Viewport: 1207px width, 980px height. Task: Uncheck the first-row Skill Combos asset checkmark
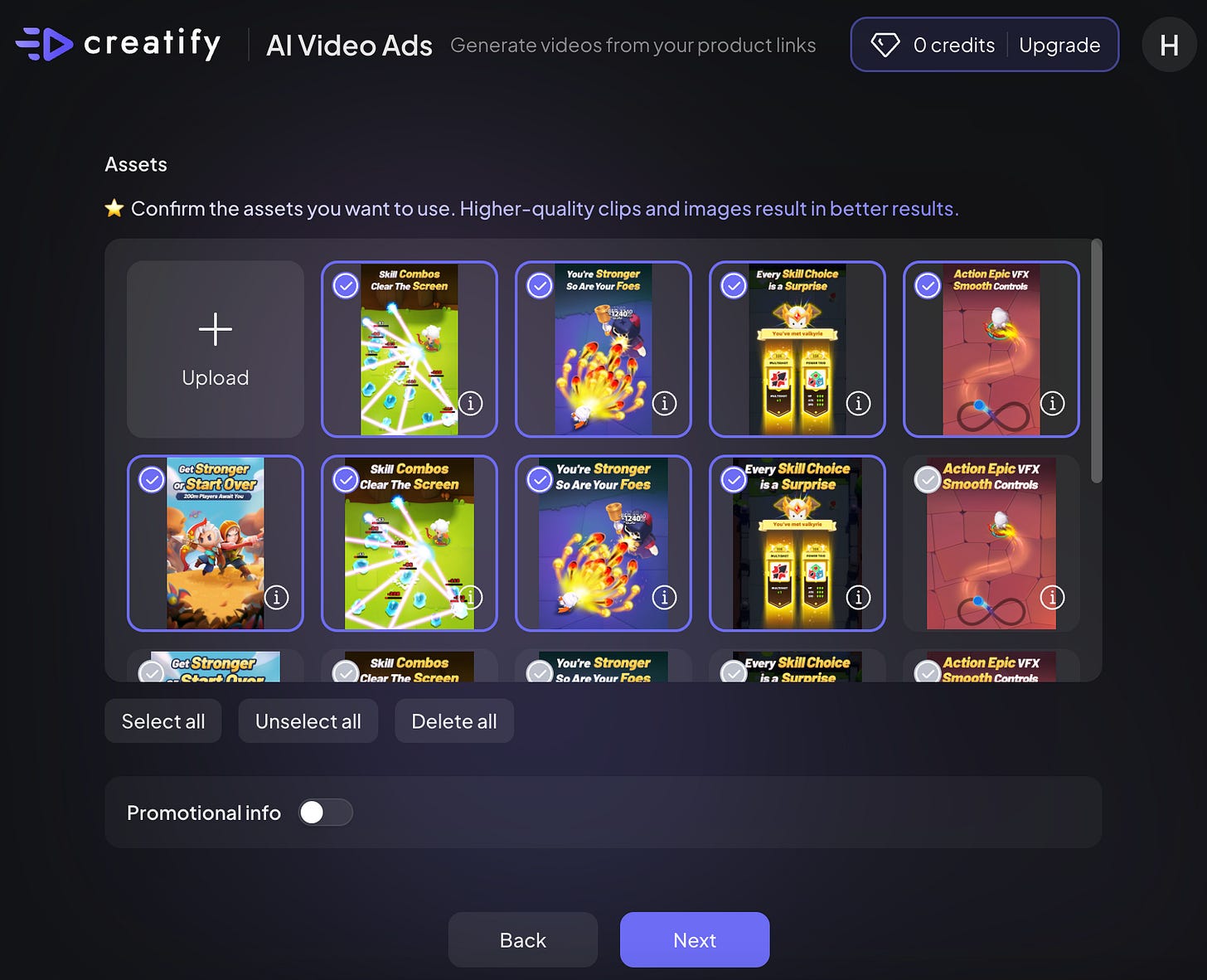pos(346,286)
